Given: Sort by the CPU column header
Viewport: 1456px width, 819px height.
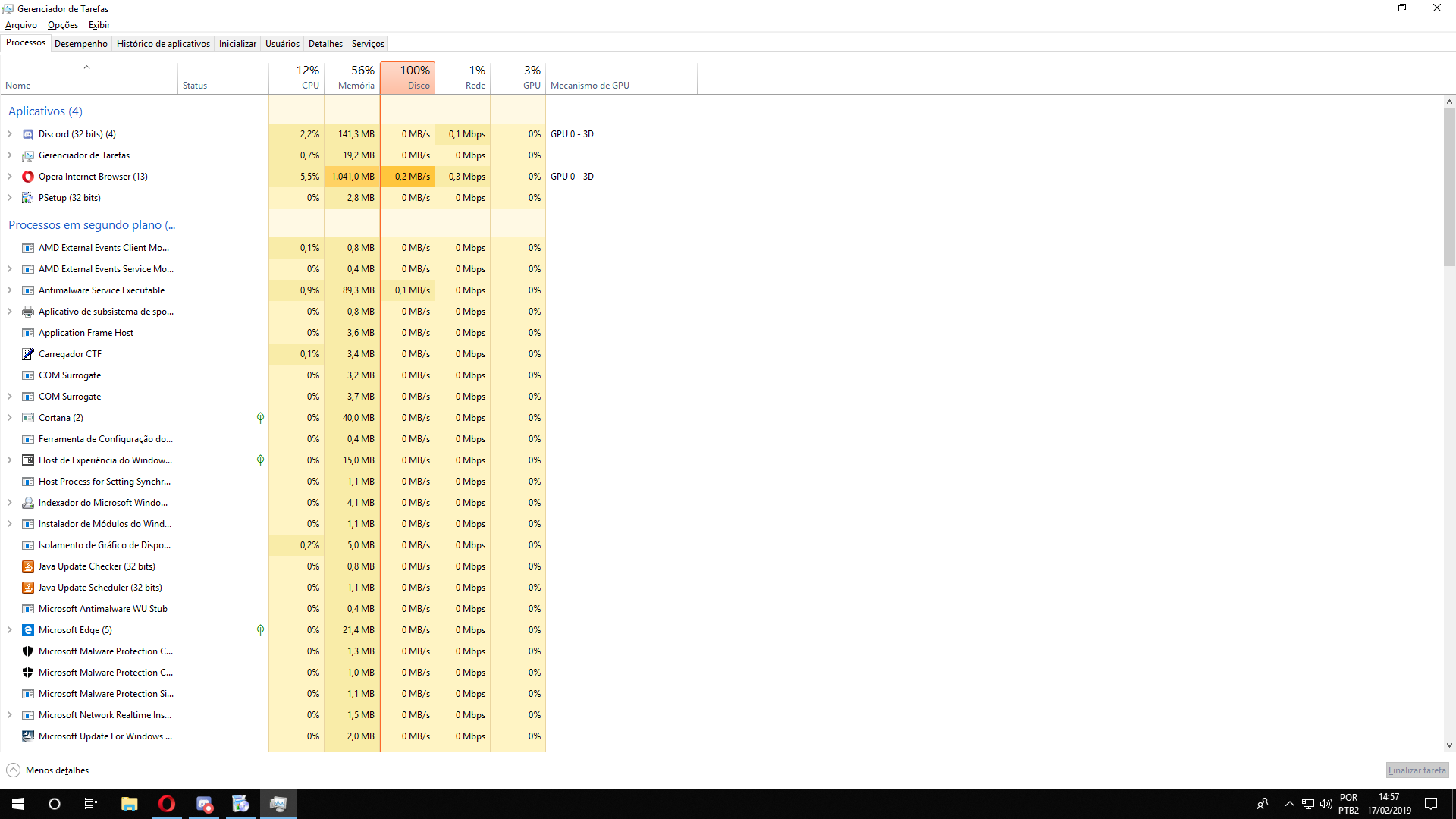Looking at the screenshot, I should [x=297, y=77].
